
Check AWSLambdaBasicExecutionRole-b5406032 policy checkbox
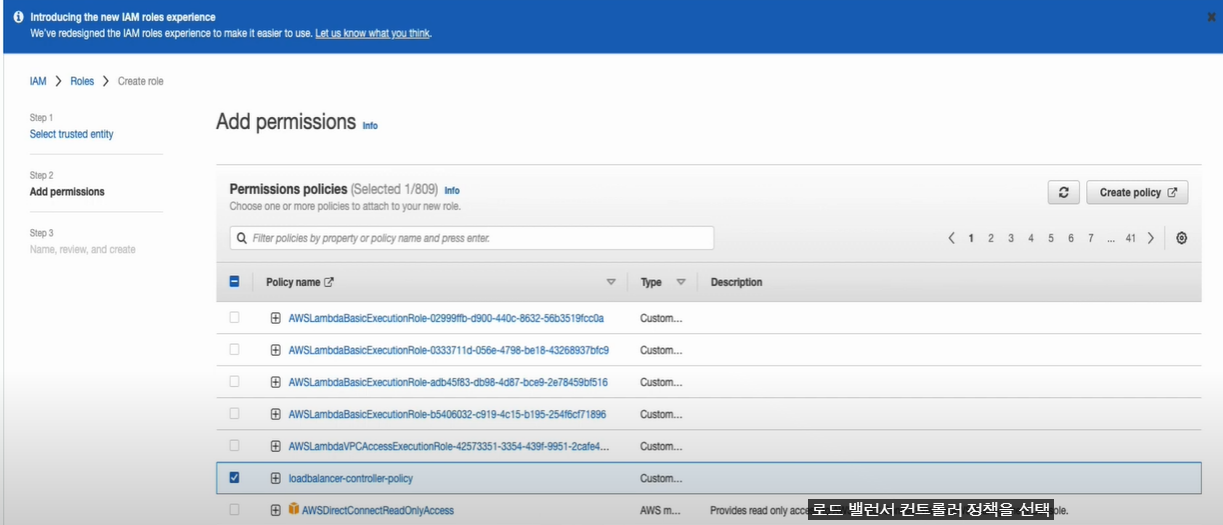coord(234,413)
